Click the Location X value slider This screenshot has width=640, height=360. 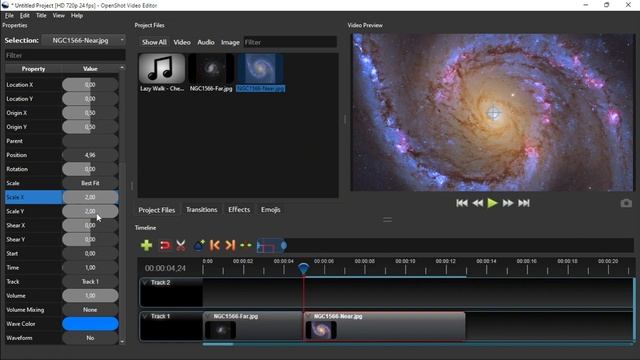[90, 84]
